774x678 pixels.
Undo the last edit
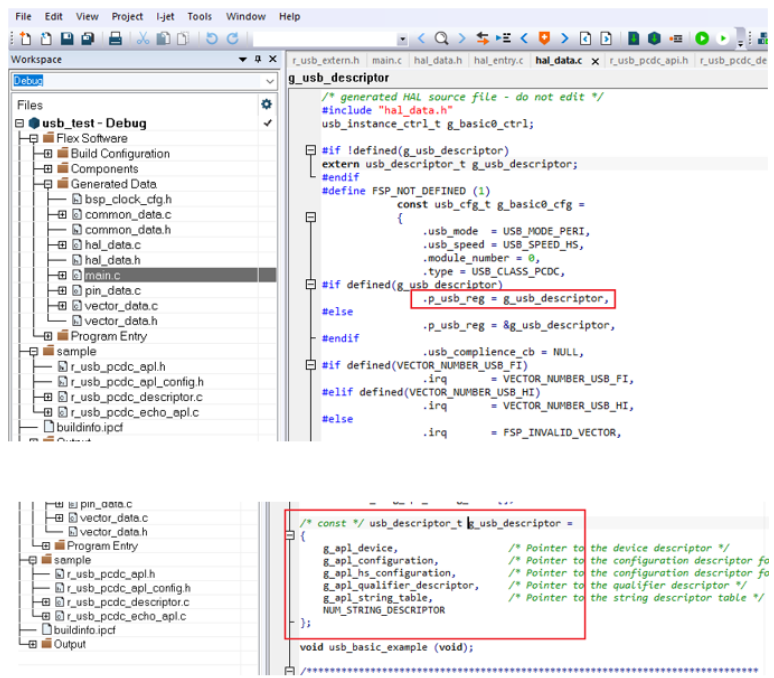pyautogui.click(x=211, y=38)
